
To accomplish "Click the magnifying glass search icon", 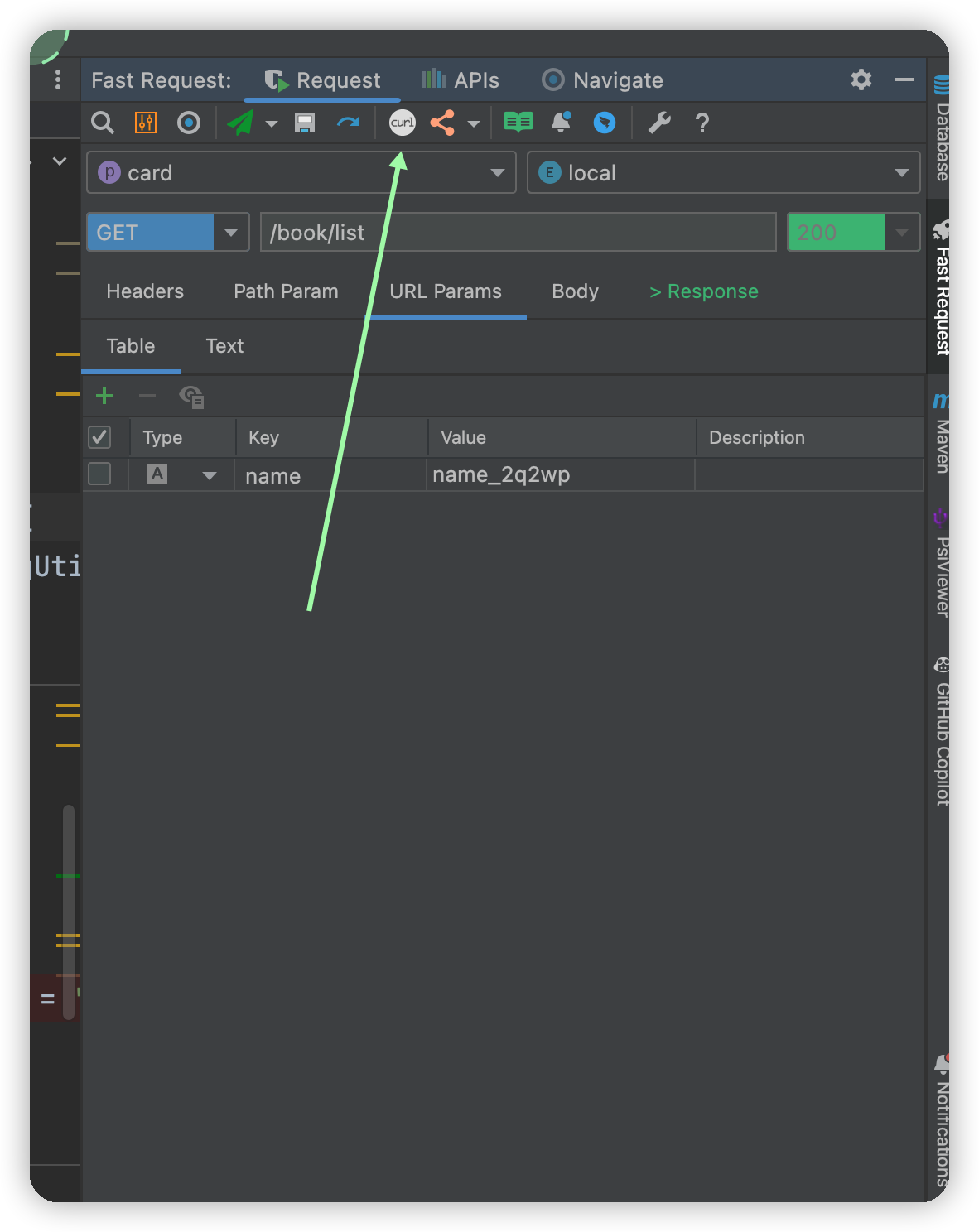I will click(x=103, y=123).
